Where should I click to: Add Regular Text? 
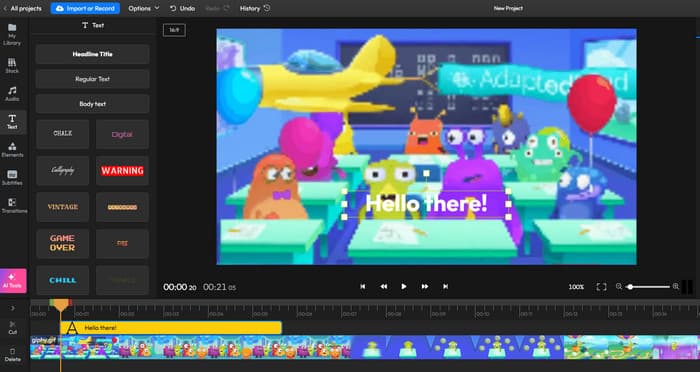(x=92, y=79)
